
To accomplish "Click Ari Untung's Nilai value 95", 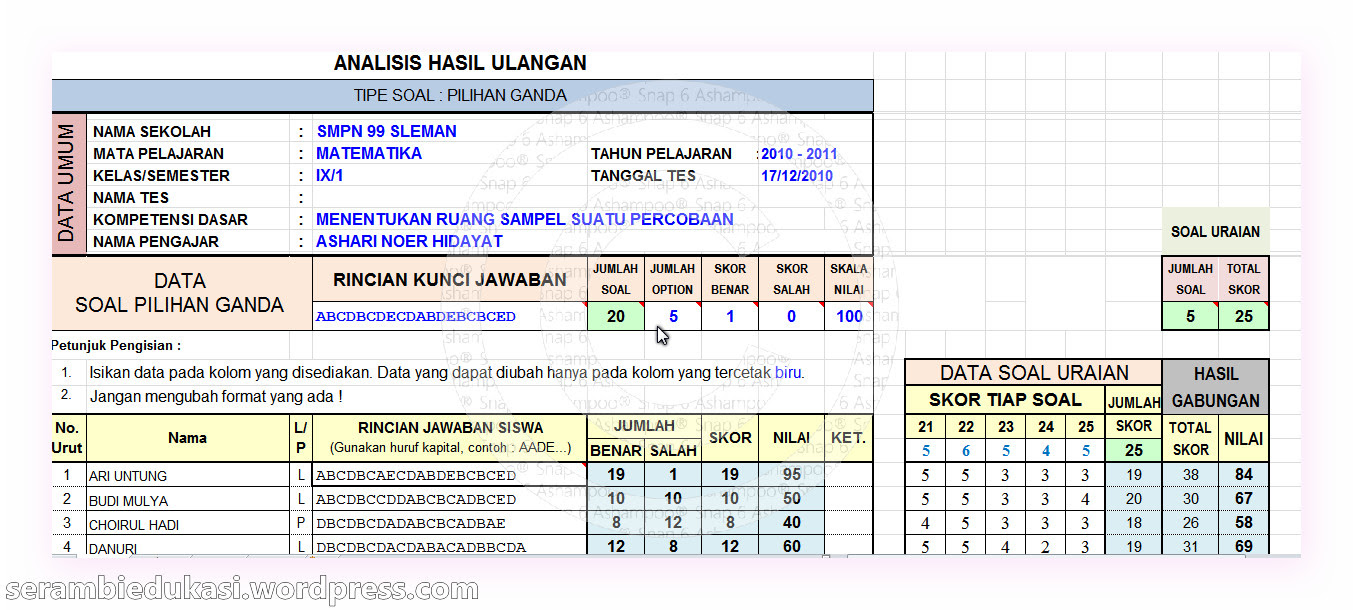I will 792,475.
